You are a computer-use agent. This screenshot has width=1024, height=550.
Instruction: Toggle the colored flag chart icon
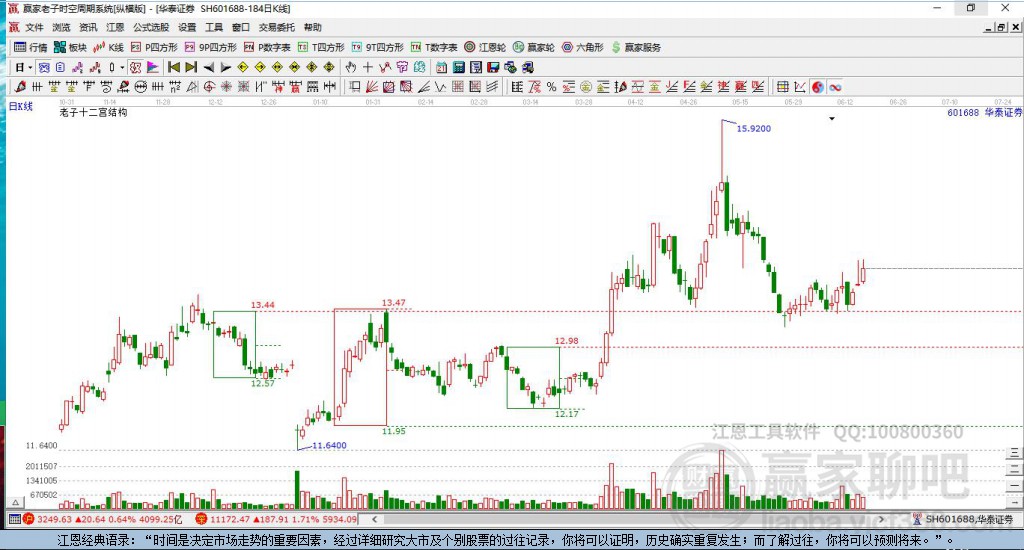153,67
